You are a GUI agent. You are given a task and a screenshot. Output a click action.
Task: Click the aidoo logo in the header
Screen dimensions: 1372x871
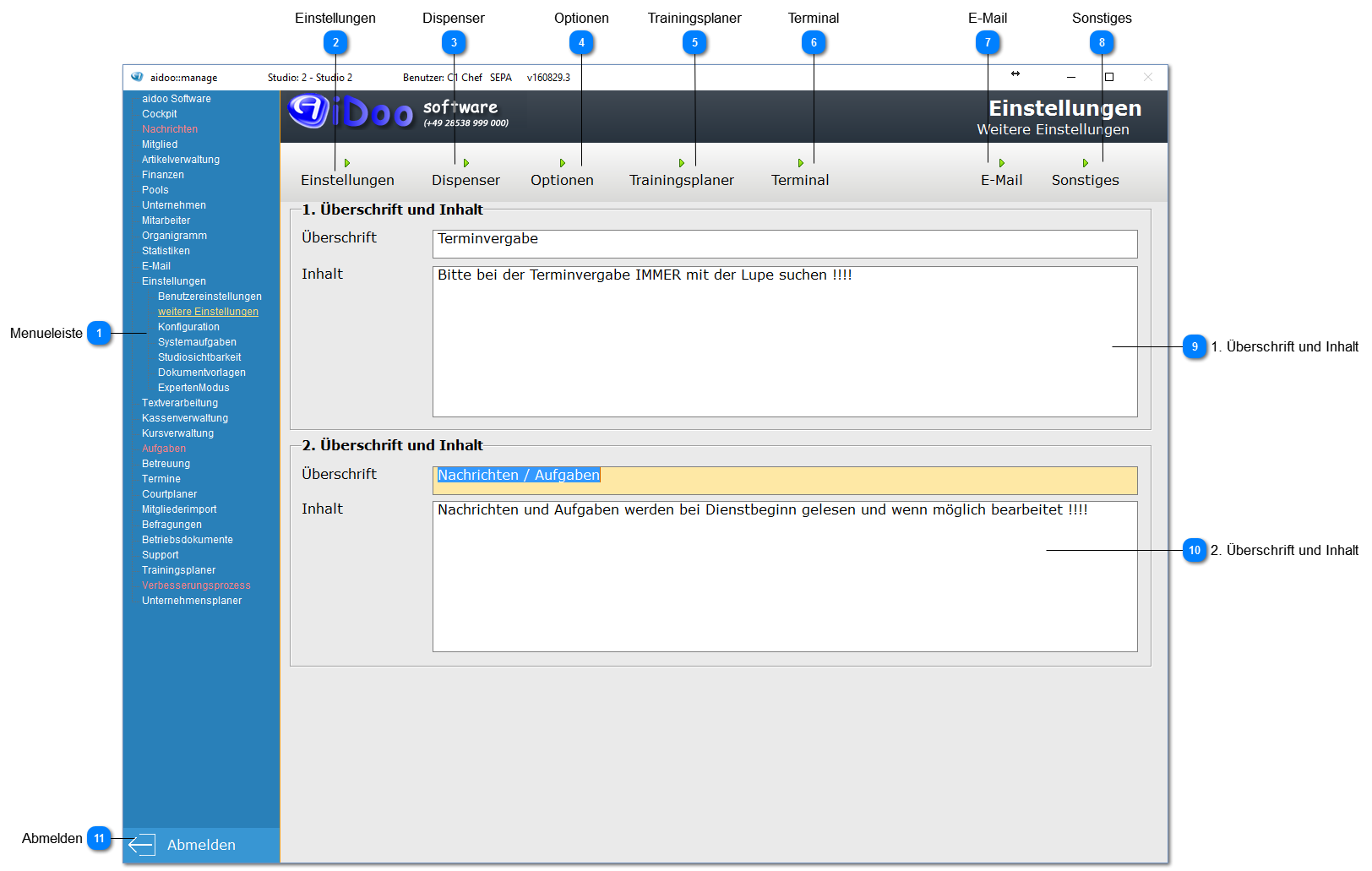point(350,112)
